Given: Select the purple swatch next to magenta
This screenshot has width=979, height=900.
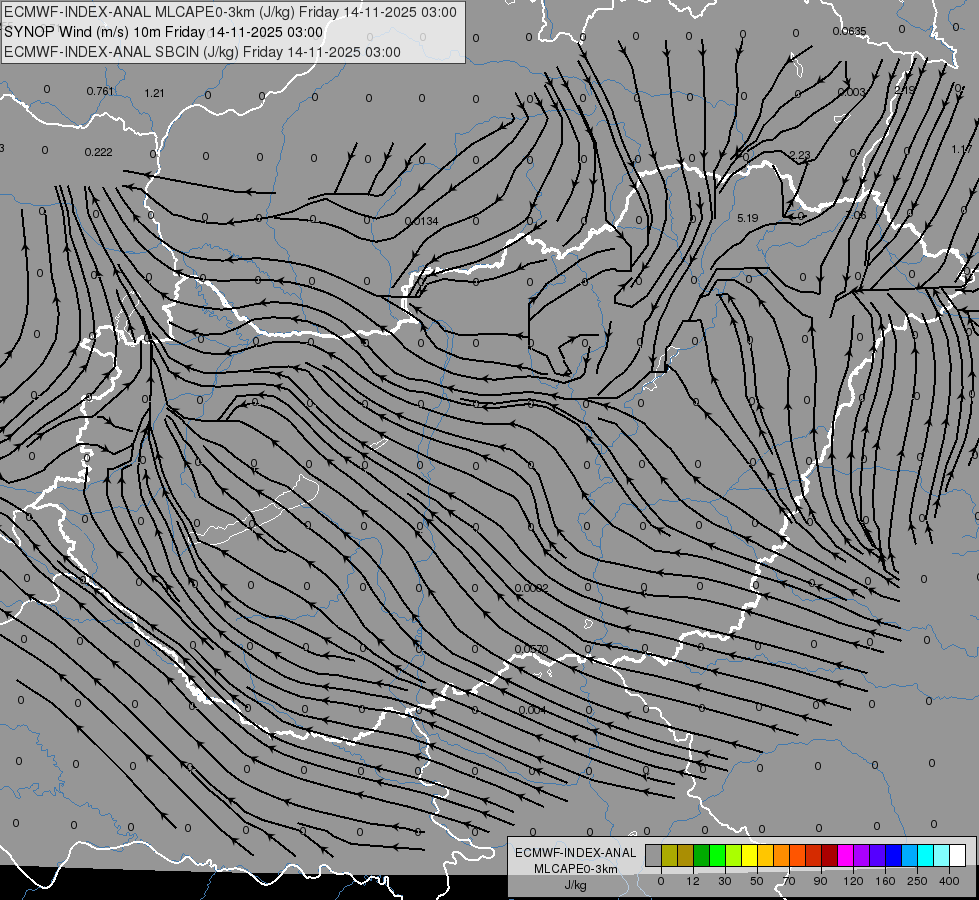Looking at the screenshot, I should tap(862, 856).
